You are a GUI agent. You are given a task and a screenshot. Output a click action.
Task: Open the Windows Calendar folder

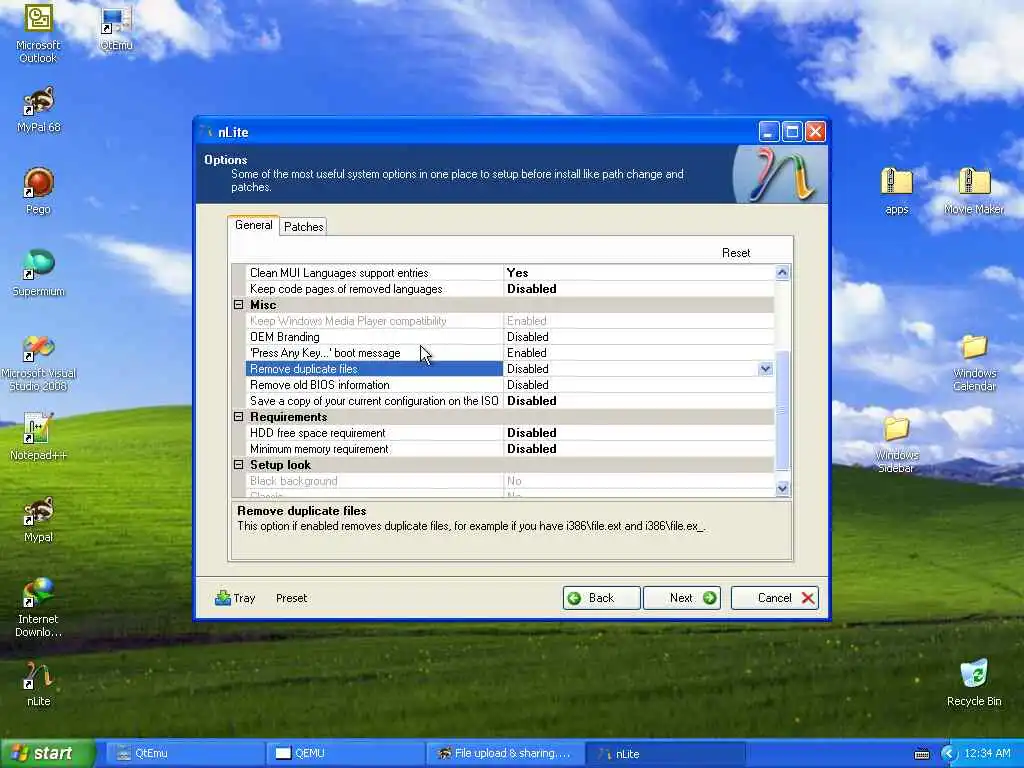pyautogui.click(x=974, y=363)
